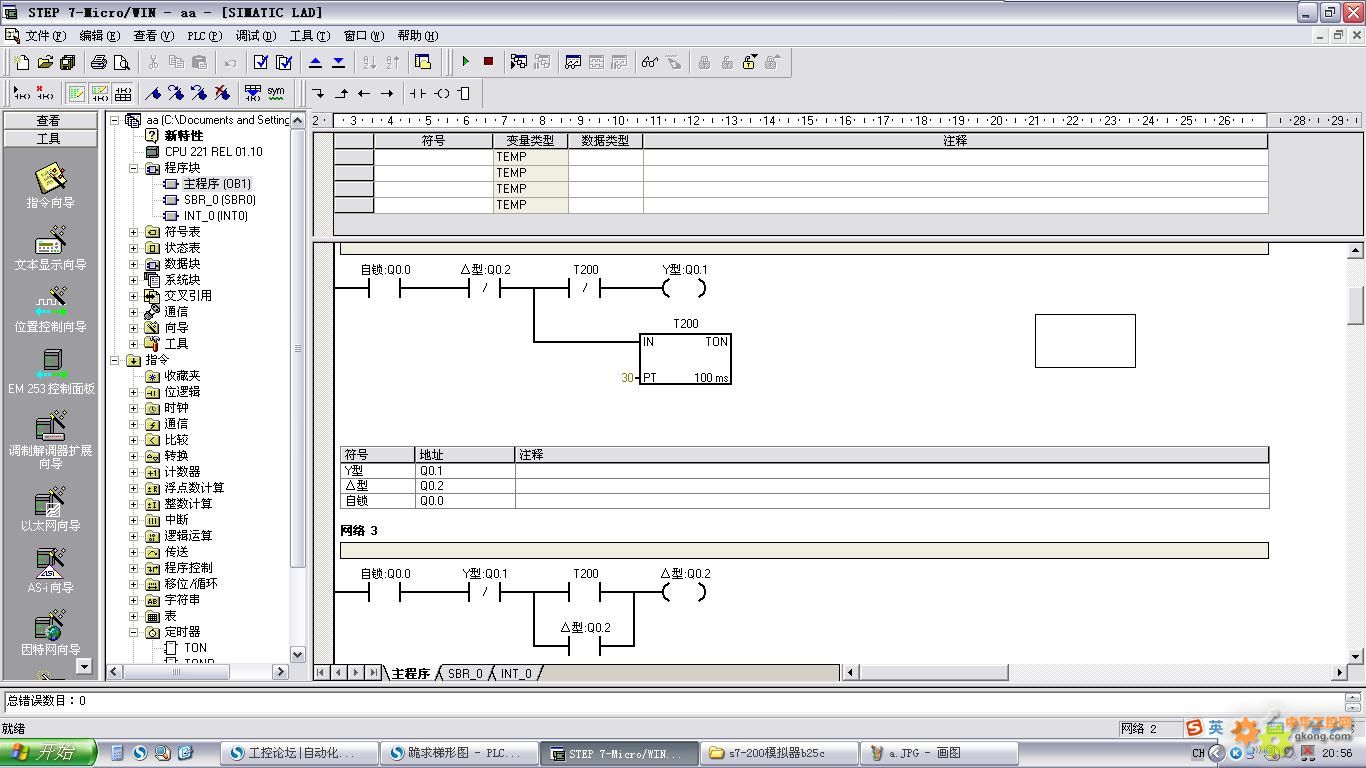Click the sym symbol table icon
Screen dimensions: 1366x768
tap(276, 93)
